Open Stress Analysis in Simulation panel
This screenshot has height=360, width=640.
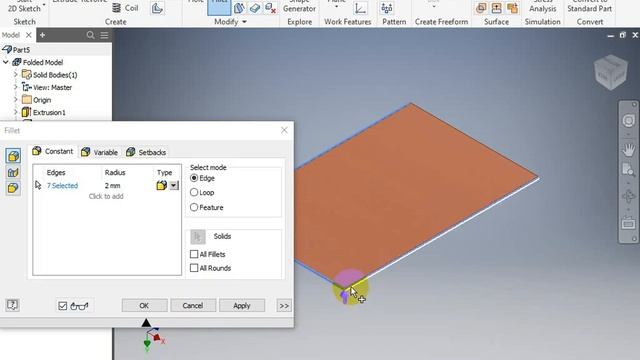click(542, 6)
